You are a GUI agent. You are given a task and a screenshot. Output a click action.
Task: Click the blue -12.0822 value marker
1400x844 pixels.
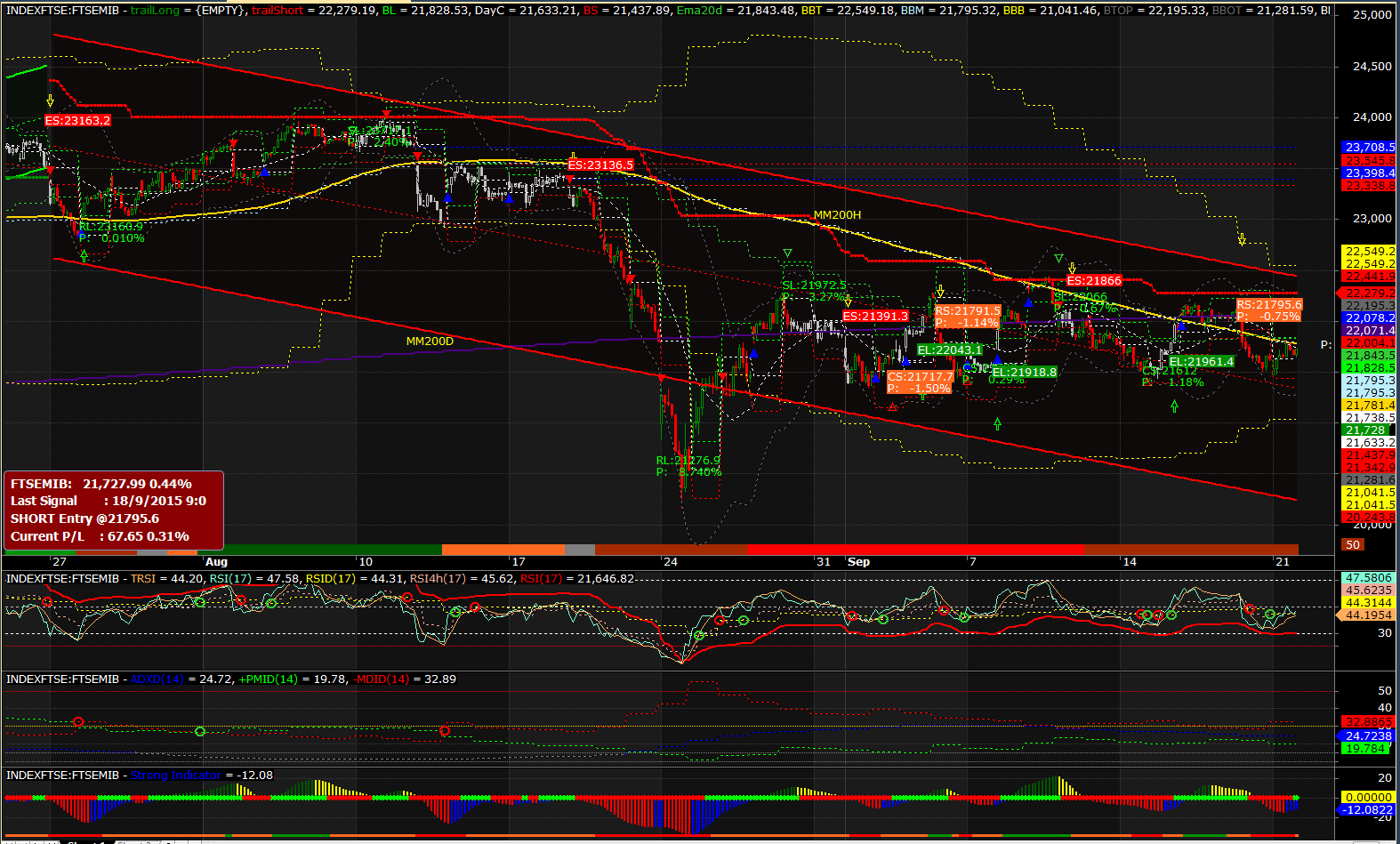[x=1368, y=809]
